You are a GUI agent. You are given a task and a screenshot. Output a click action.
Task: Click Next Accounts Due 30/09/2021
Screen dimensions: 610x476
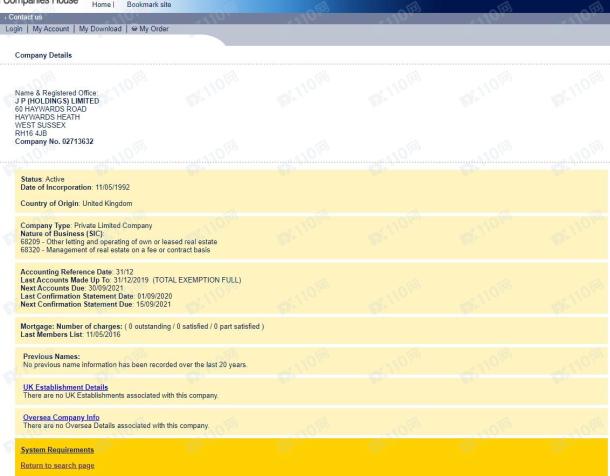(72, 288)
